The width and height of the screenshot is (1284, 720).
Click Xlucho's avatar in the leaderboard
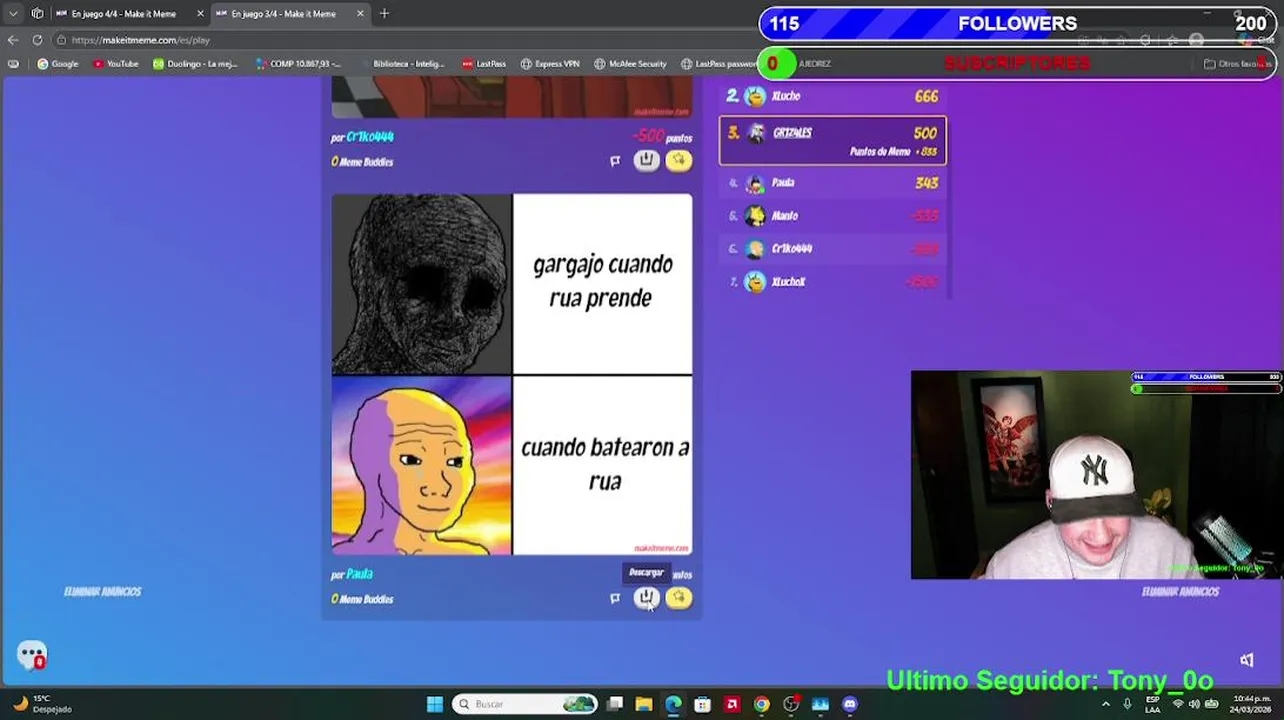pyautogui.click(x=755, y=96)
